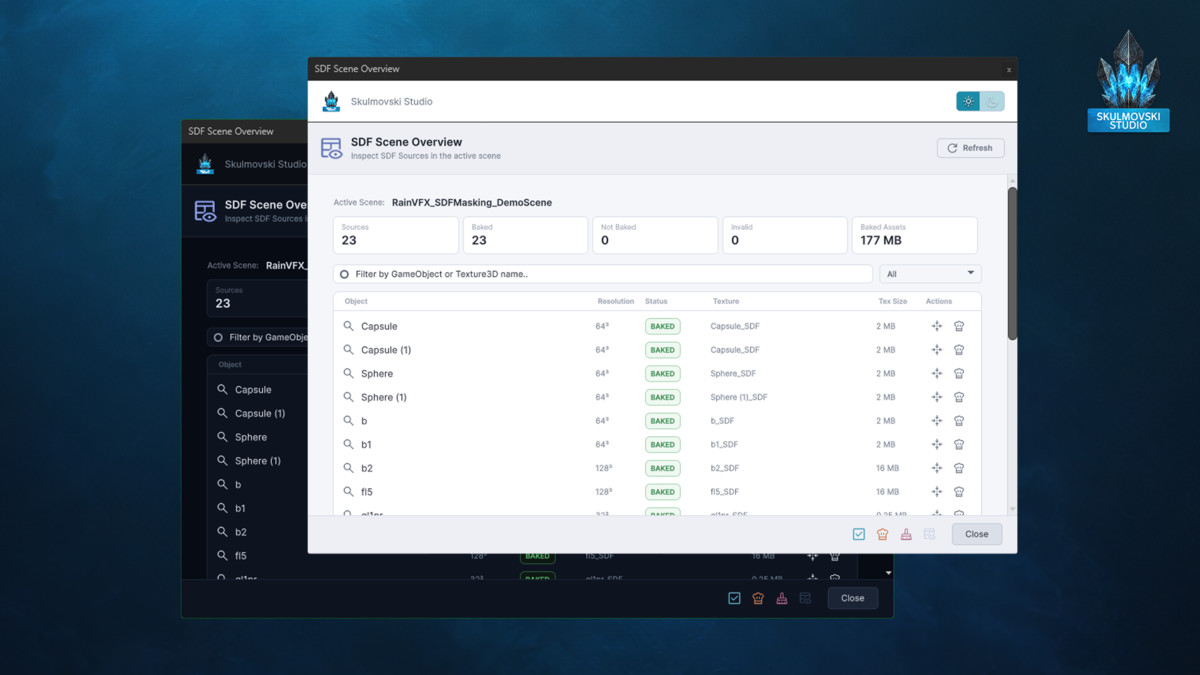Viewport: 1200px width, 675px height.
Task: Click the Invalid 0 stat card
Action: [785, 235]
